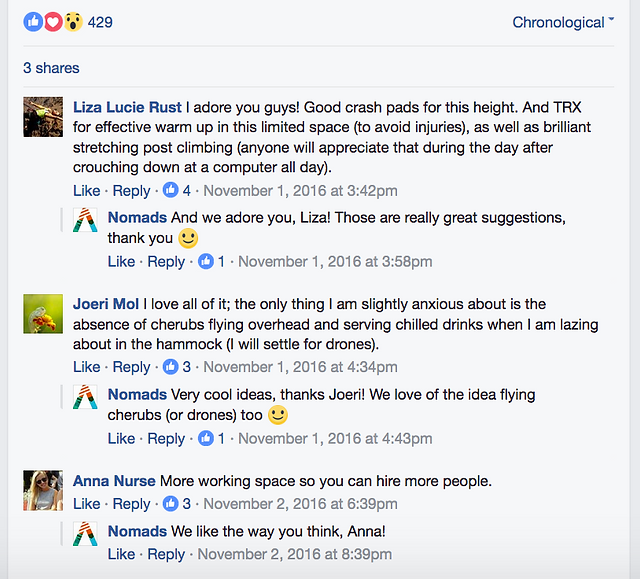
Task: Click like-count thumb icon on Joeri Mol's comment
Action: pos(171,367)
